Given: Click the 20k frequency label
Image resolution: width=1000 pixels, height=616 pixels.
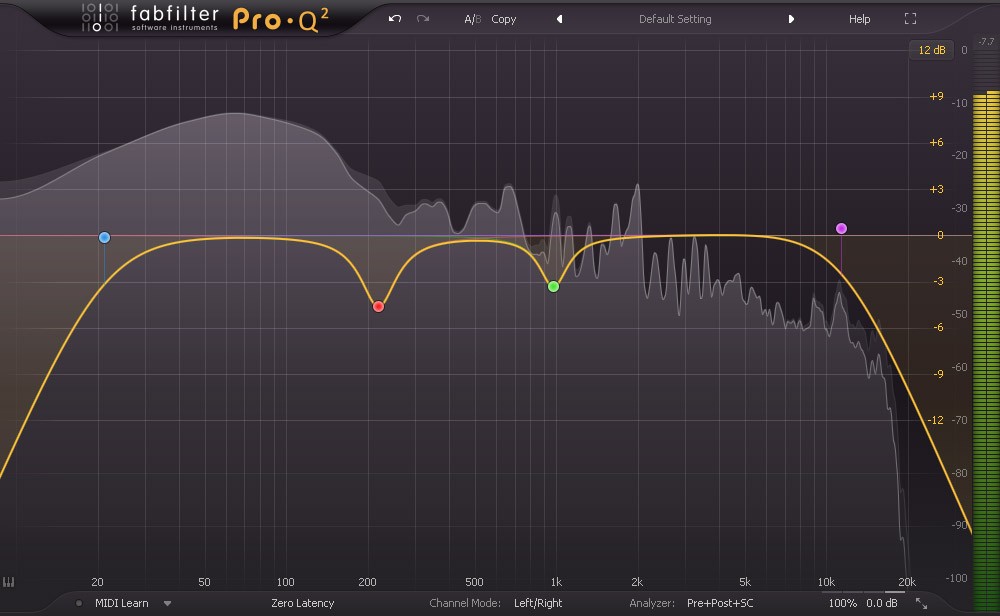Looking at the screenshot, I should click(906, 582).
